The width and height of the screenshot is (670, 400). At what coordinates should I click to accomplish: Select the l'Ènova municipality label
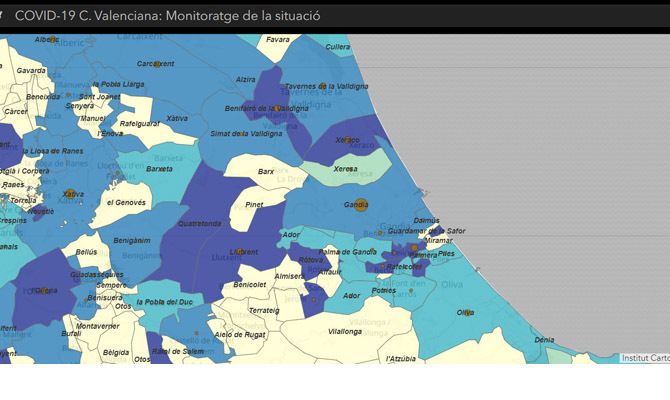[x=110, y=133]
